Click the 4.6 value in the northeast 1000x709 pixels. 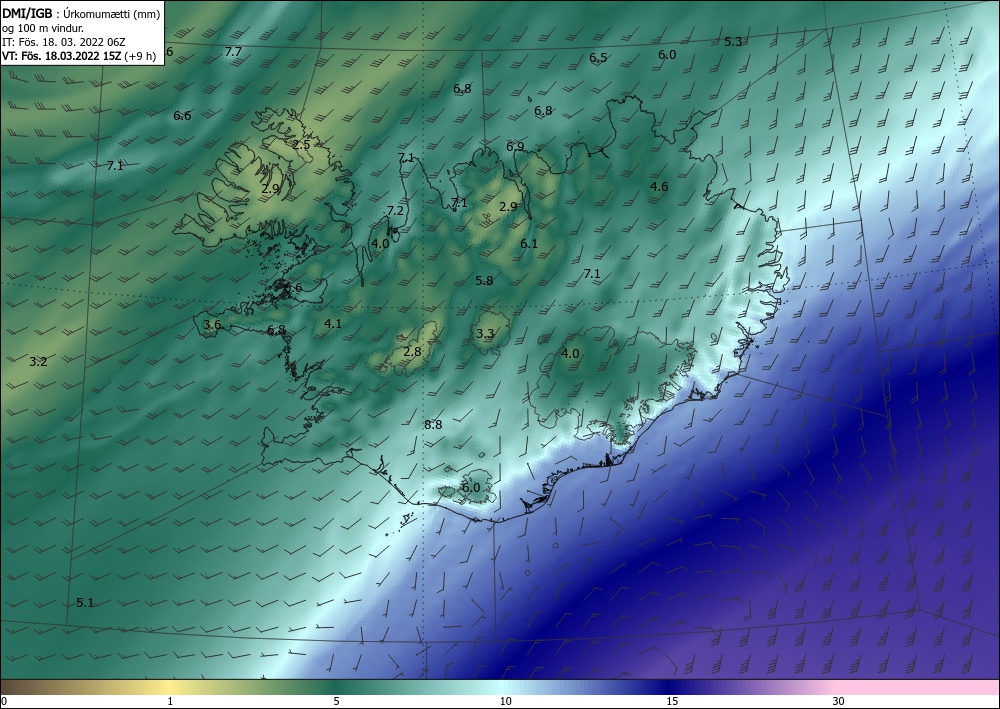coord(659,186)
